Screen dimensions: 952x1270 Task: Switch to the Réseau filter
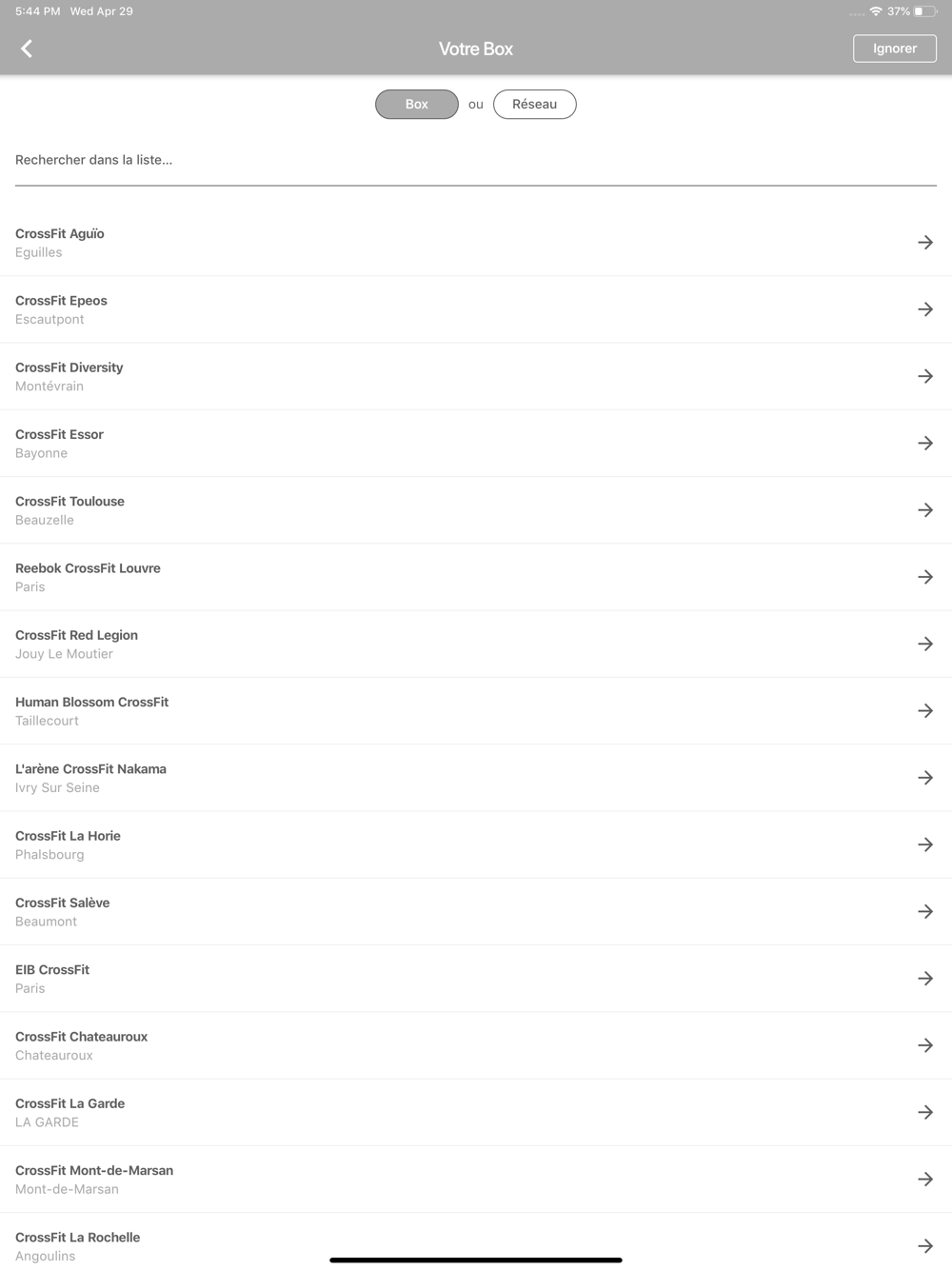(535, 105)
